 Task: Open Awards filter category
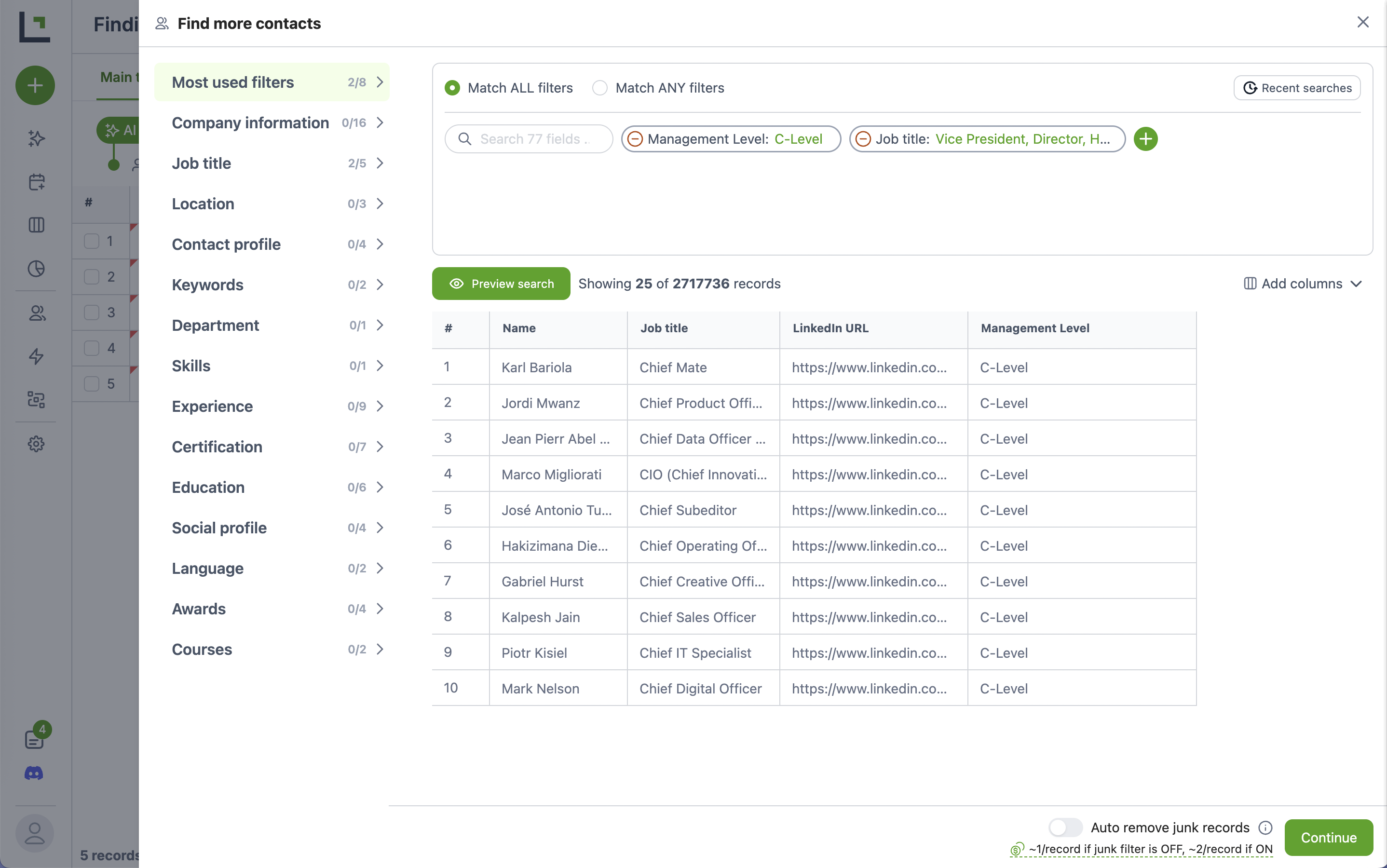[272, 609]
